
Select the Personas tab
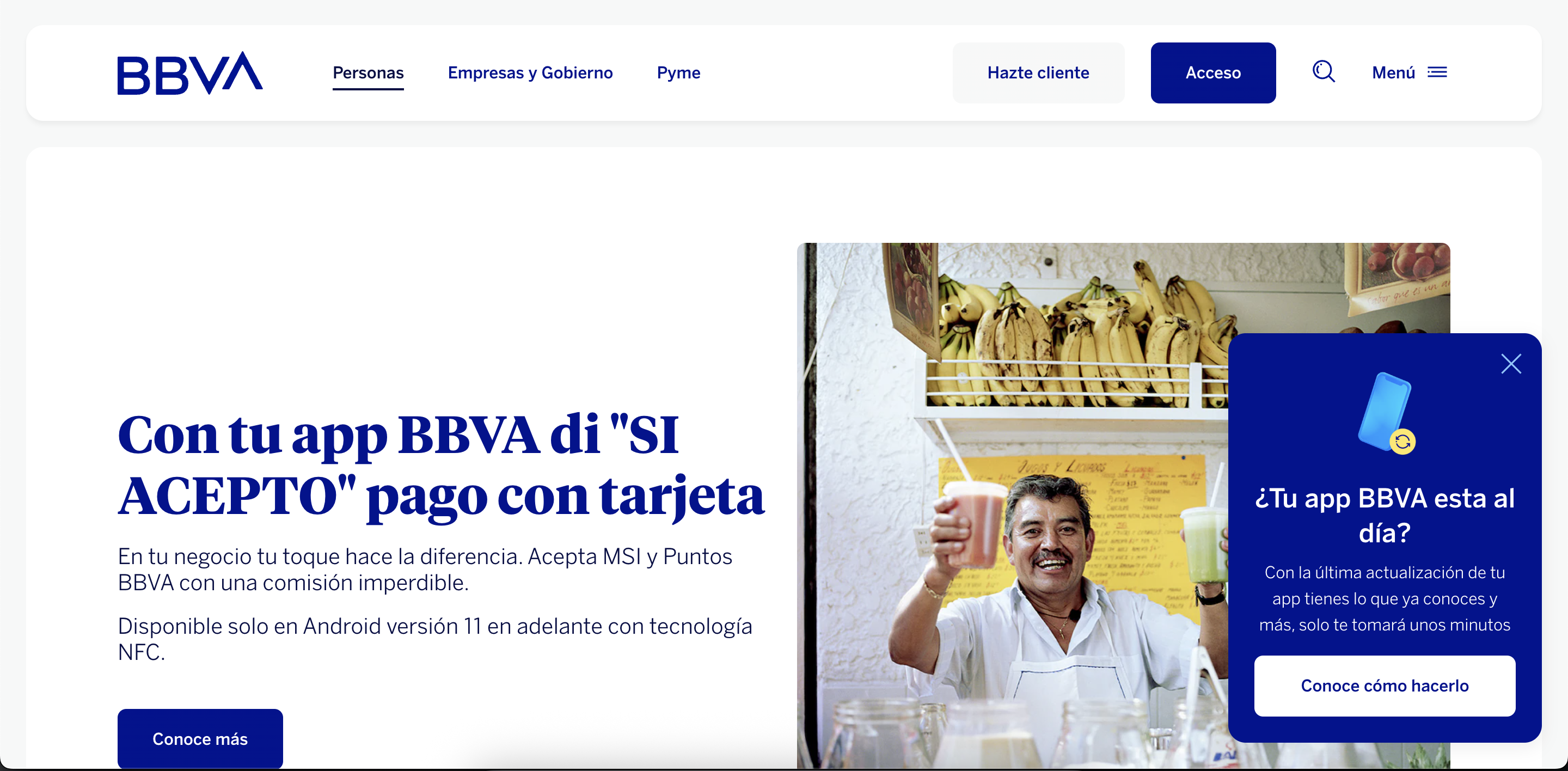point(367,73)
